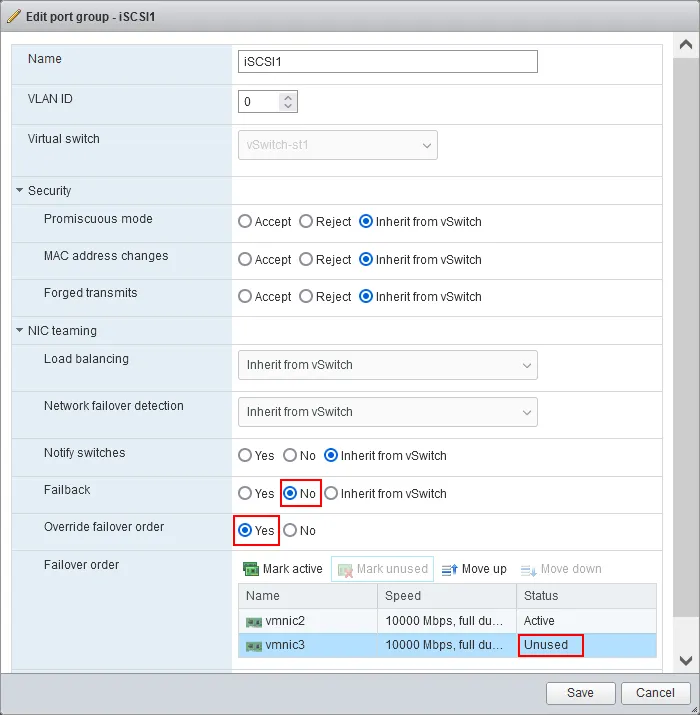Click the vmnic2 network adapter icon
The width and height of the screenshot is (700, 715).
point(254,622)
